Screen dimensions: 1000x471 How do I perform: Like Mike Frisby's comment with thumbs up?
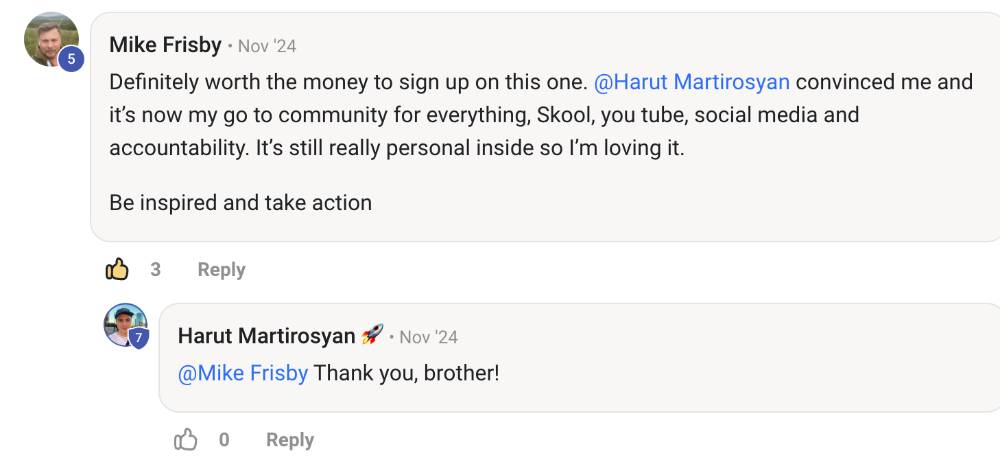coord(117,270)
